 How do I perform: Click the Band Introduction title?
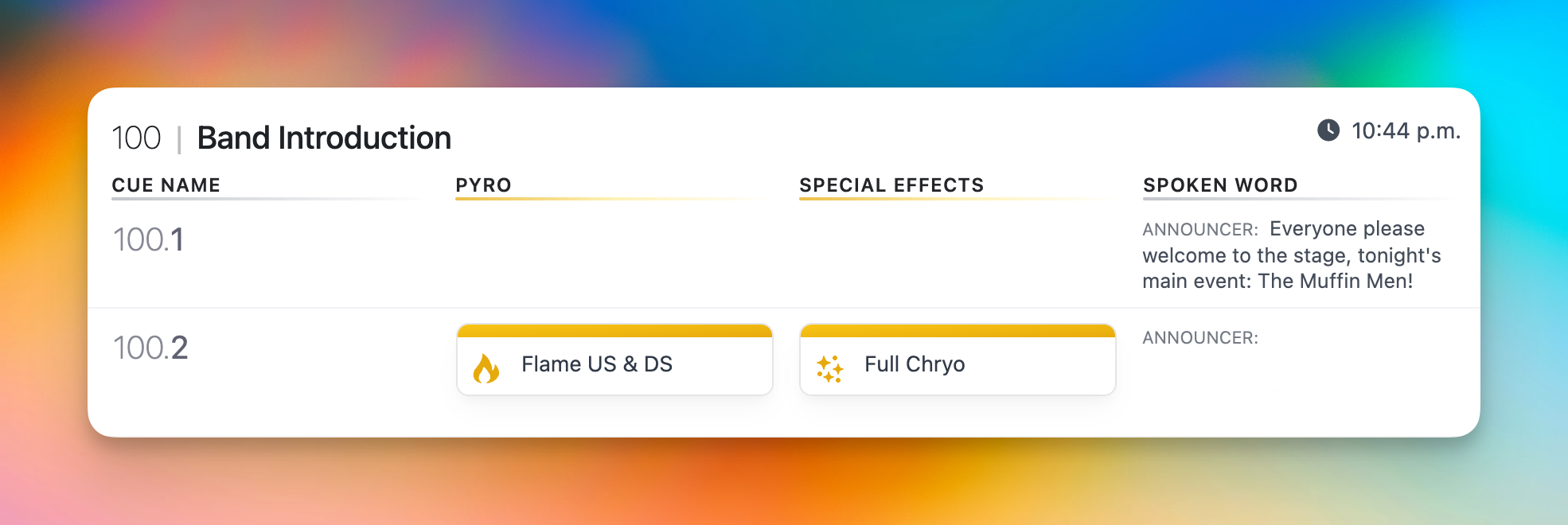[324, 138]
